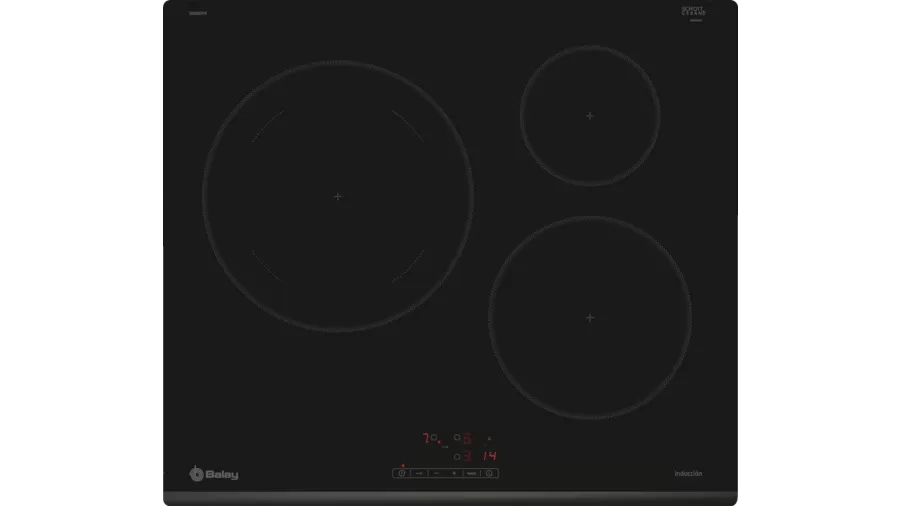
Task: Click the center of large left burner
Action: pyautogui.click(x=338, y=196)
